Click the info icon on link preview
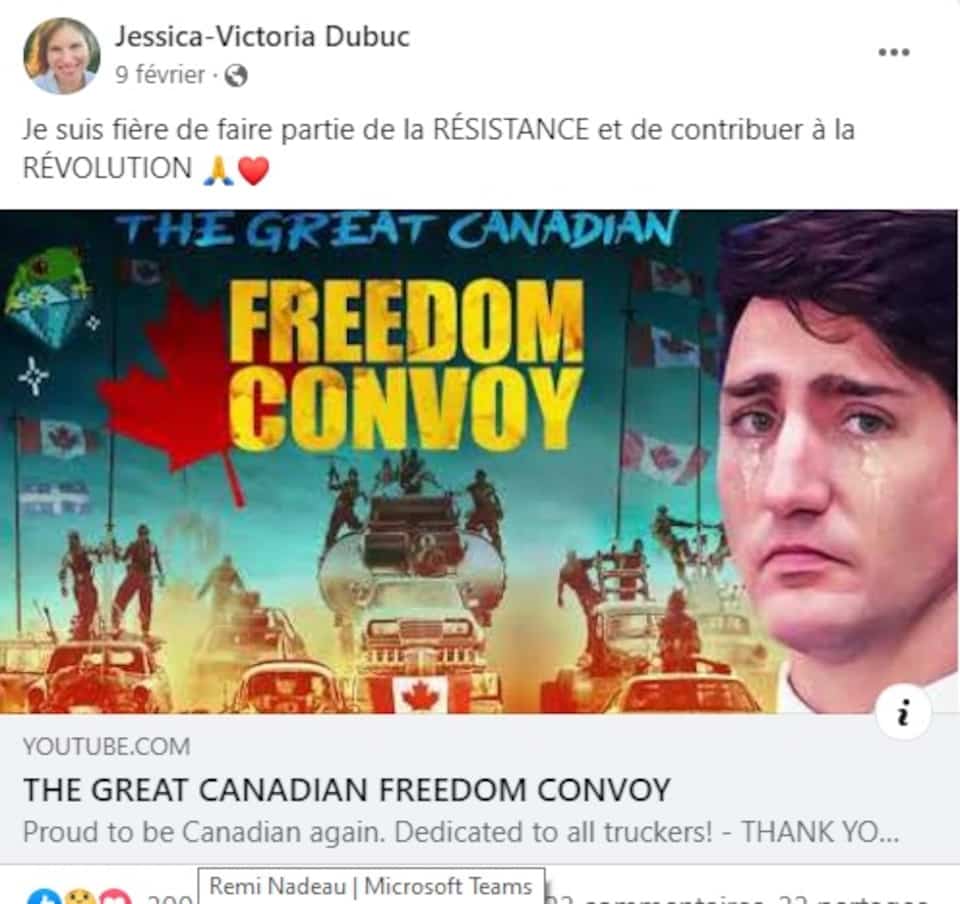 tap(902, 712)
